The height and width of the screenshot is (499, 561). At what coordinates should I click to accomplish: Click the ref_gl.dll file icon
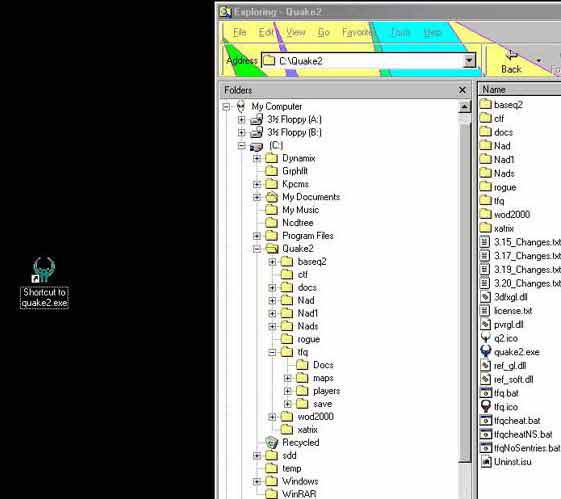(x=486, y=366)
